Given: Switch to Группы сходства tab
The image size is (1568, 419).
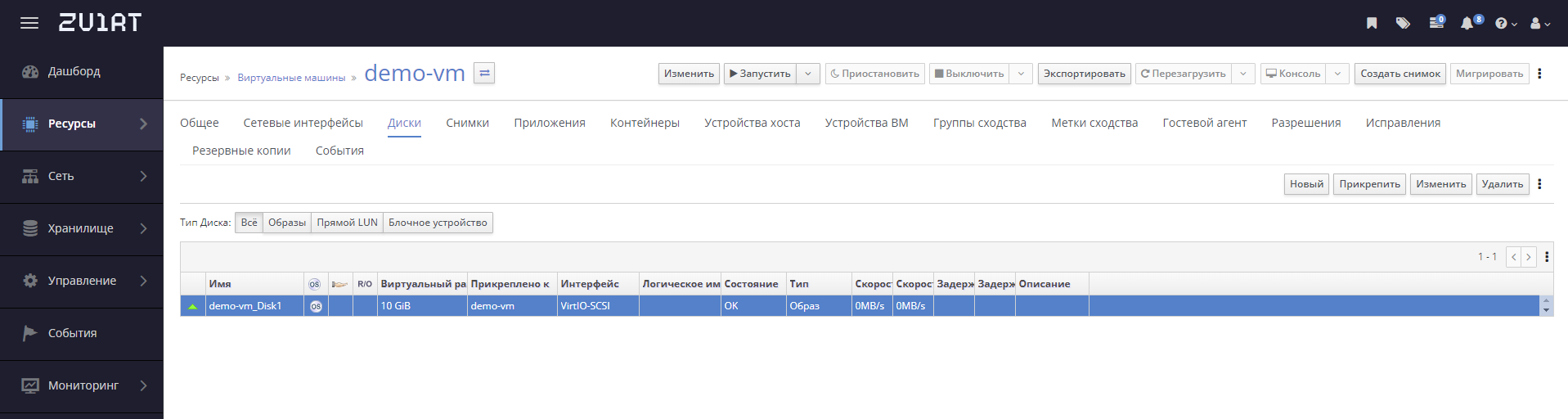Looking at the screenshot, I should (x=980, y=123).
